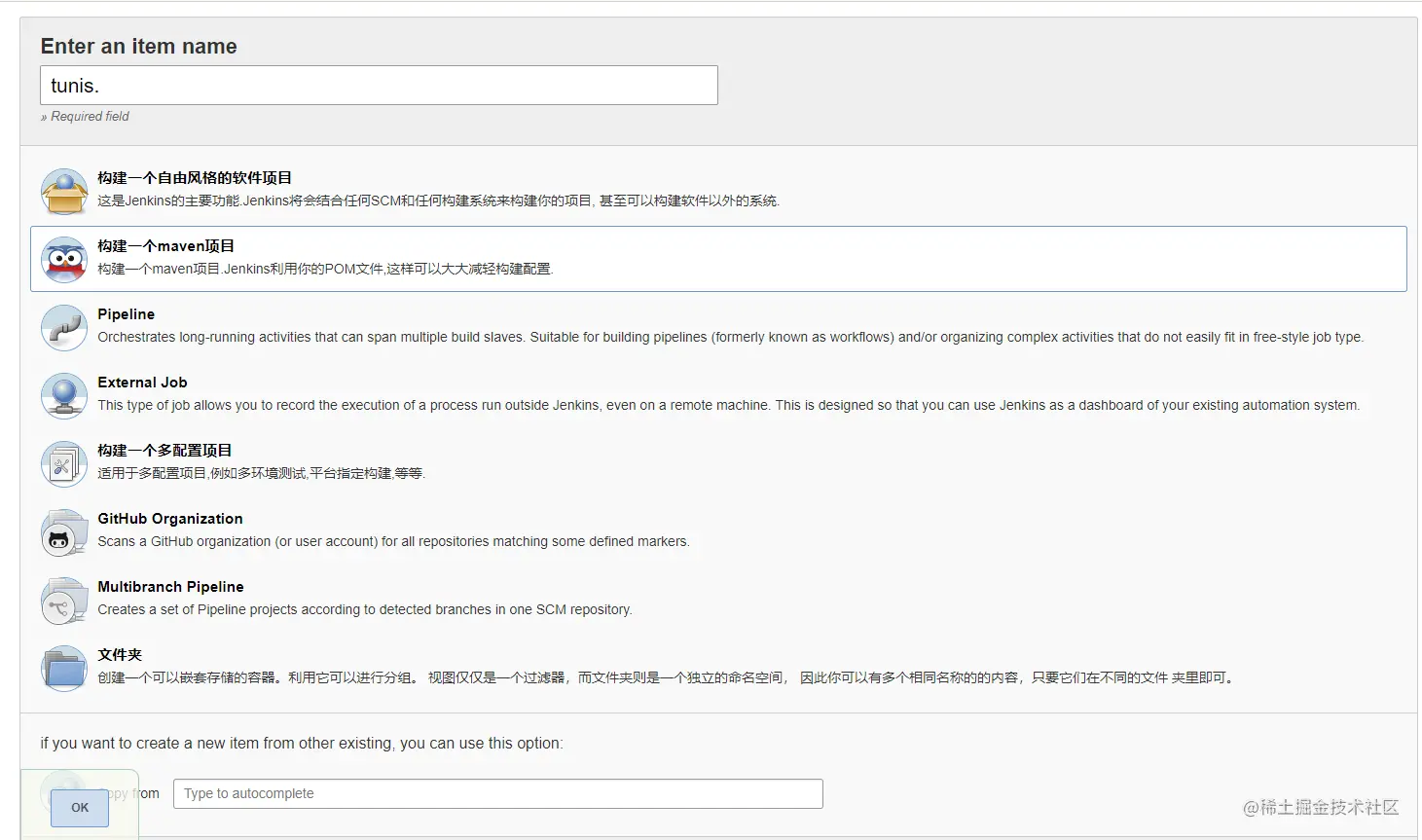This screenshot has width=1422, height=840.
Task: Choose the Pipeline item type title
Action: (127, 314)
